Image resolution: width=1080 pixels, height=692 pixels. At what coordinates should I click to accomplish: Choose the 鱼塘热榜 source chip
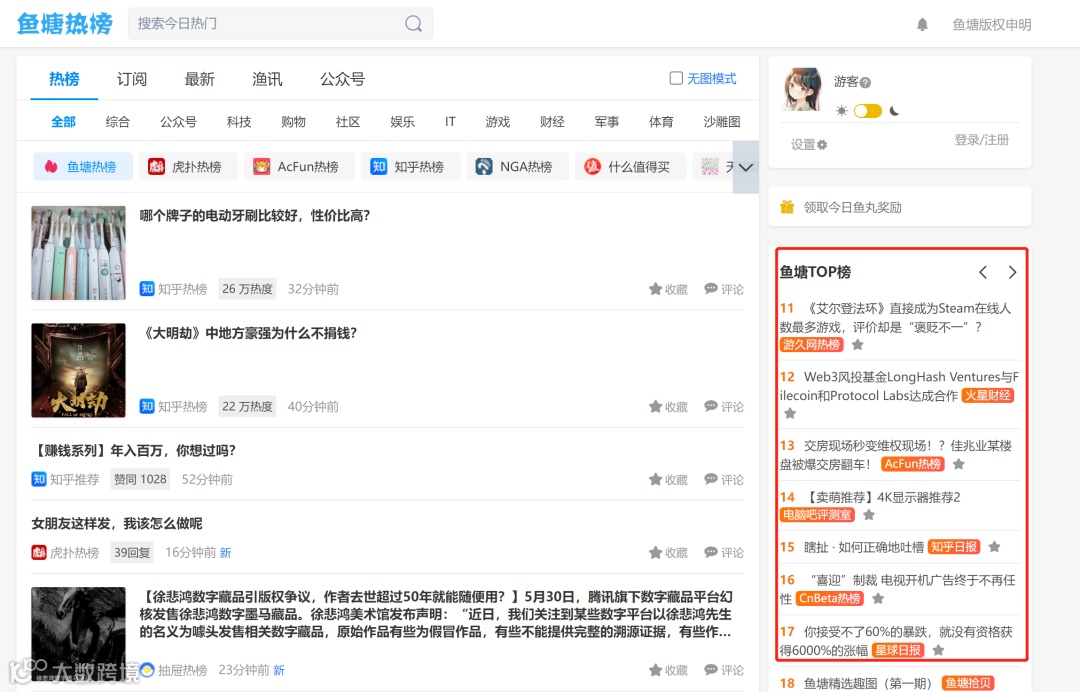[83, 167]
